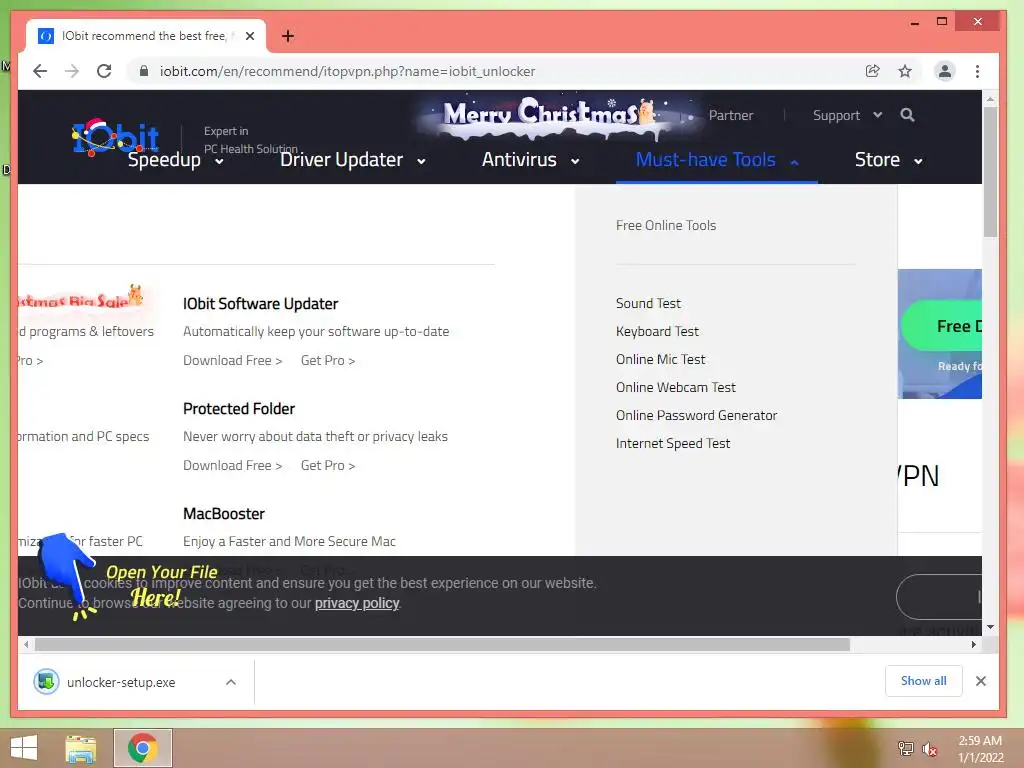Close the downloads bar
Image resolution: width=1024 pixels, height=768 pixels.
point(980,681)
